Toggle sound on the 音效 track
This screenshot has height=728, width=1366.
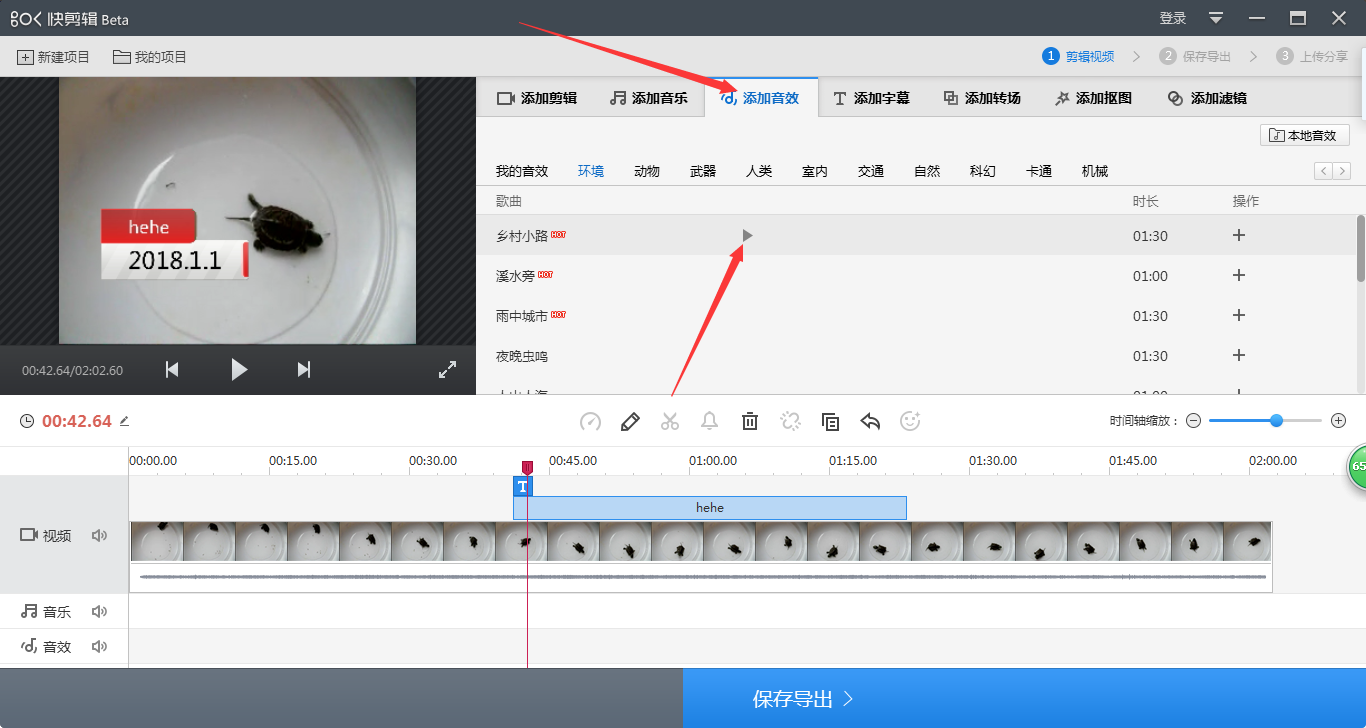click(99, 646)
